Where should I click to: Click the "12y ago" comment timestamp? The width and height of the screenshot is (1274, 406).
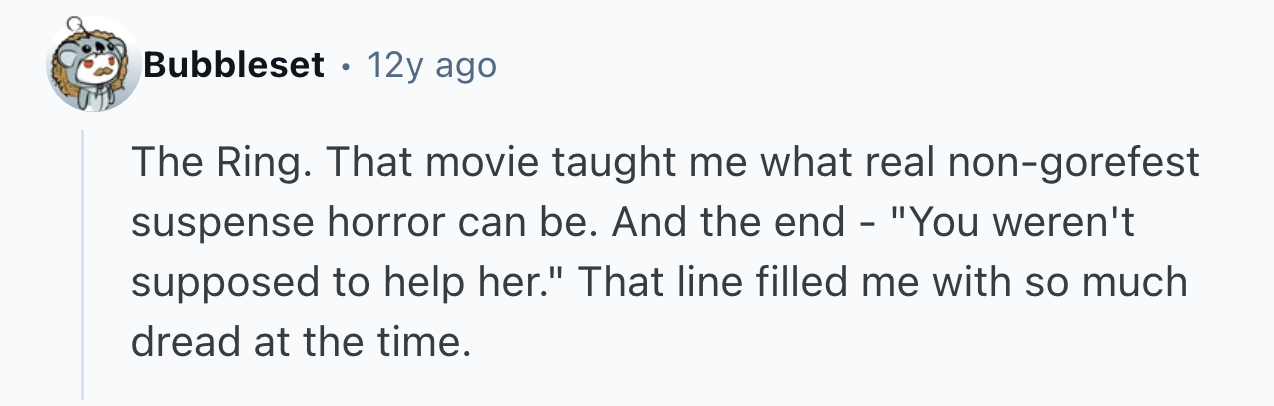[x=431, y=66]
